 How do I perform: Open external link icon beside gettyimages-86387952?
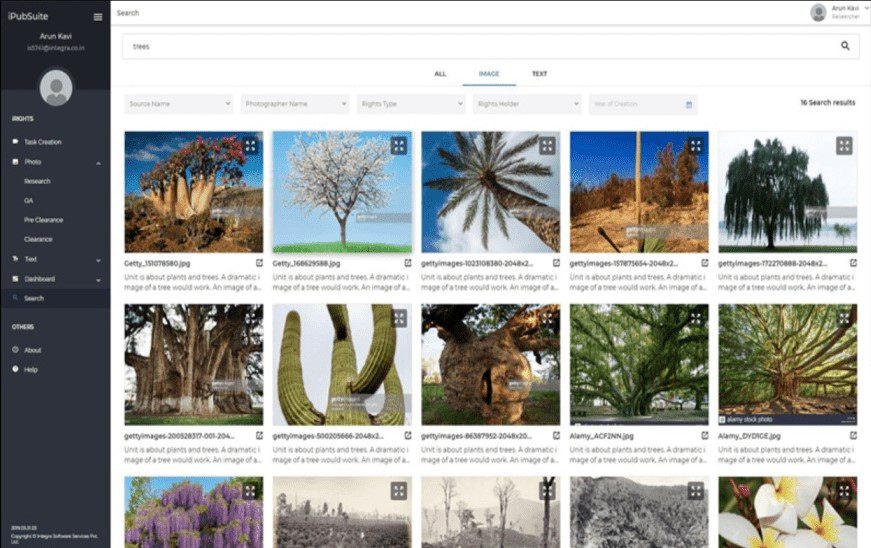point(556,436)
